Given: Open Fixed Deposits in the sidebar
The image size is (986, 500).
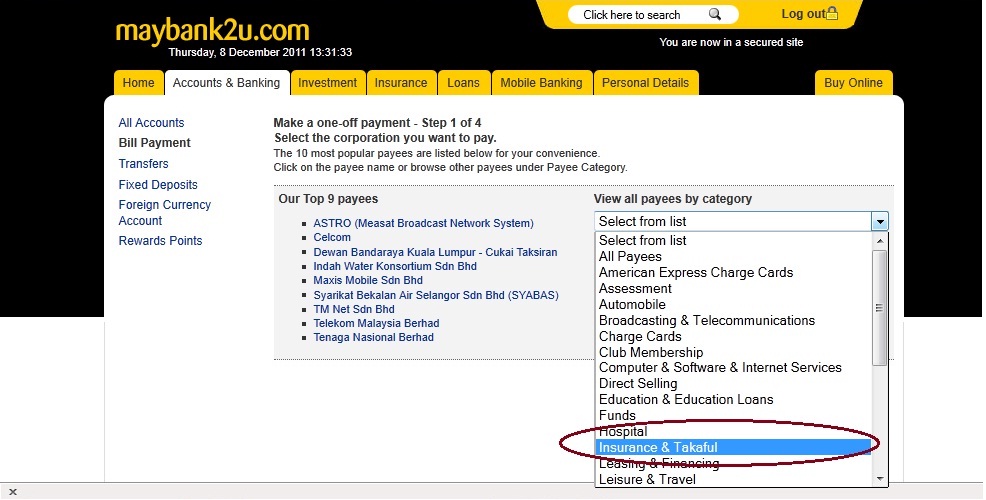Looking at the screenshot, I should pos(158,185).
